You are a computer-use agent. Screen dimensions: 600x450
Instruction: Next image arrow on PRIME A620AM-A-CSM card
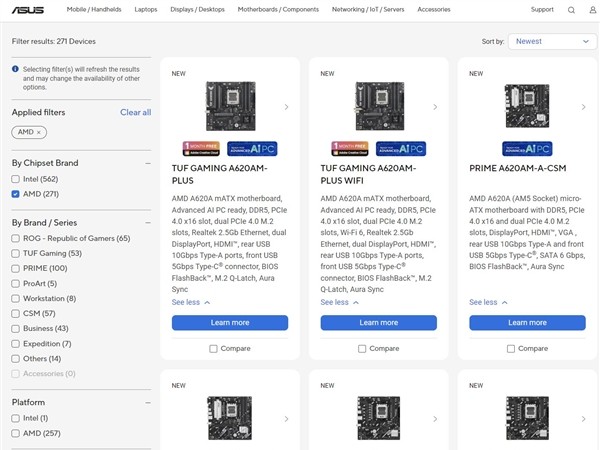pos(584,107)
